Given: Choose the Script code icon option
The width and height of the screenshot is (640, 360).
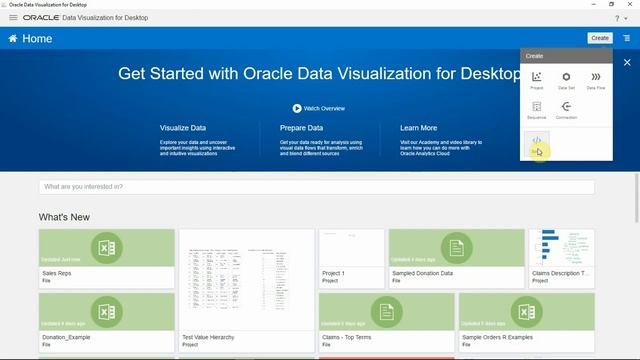Looking at the screenshot, I should point(537,144).
